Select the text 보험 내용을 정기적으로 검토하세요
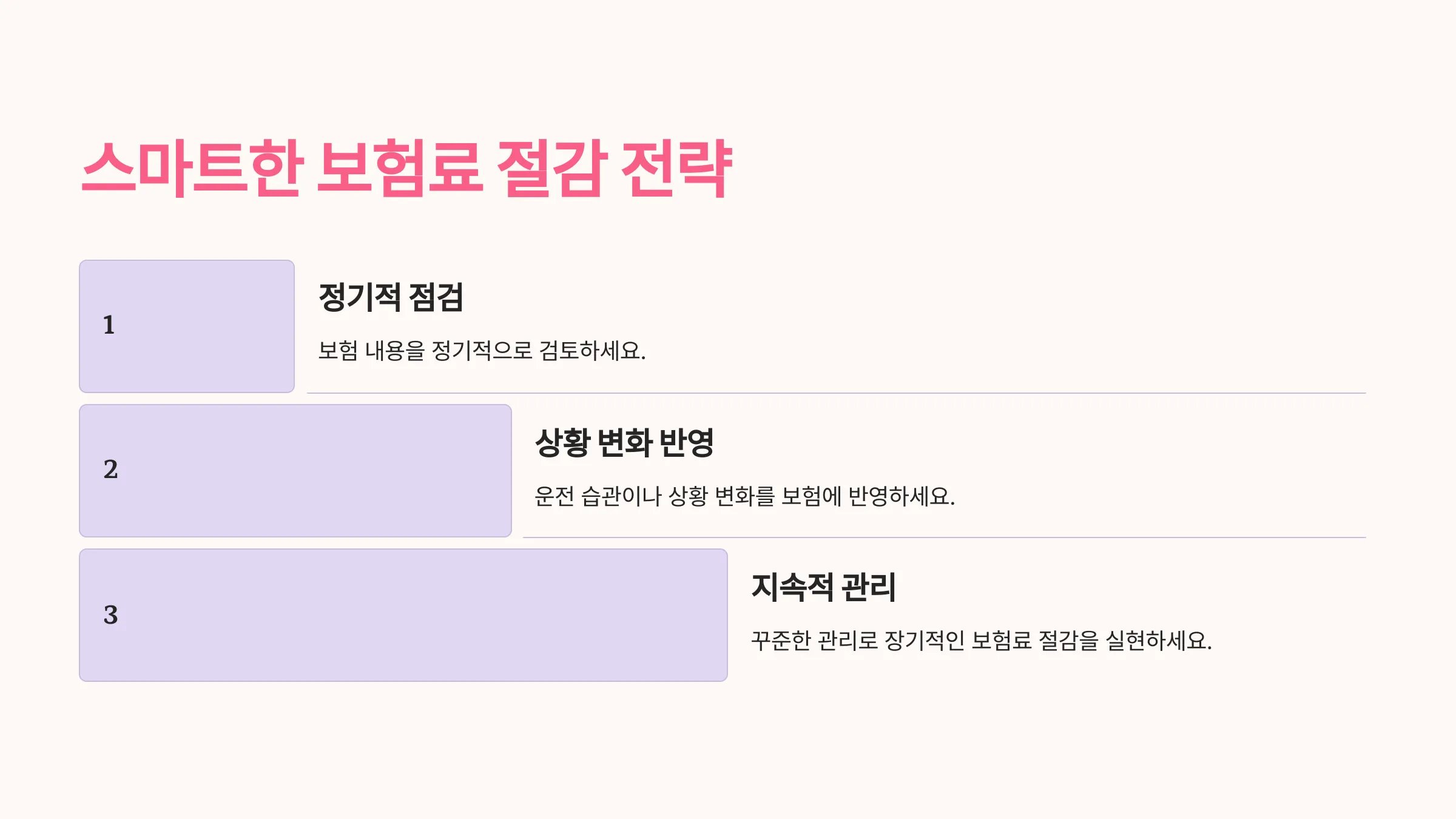This screenshot has height=819, width=1456. (482, 351)
